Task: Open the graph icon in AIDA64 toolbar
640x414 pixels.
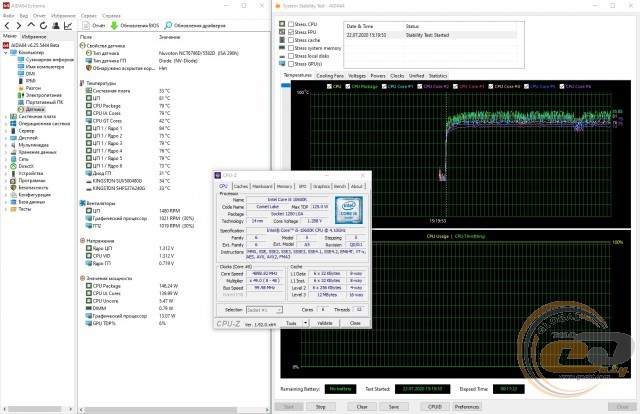Action: (68, 26)
